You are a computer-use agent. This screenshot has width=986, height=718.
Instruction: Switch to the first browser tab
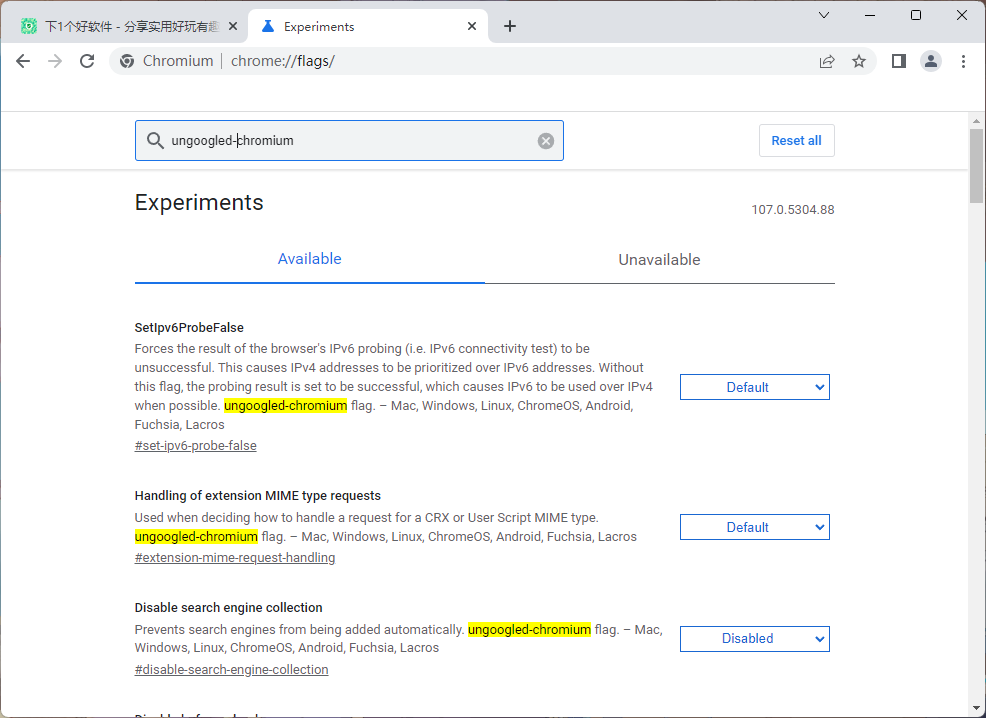click(x=125, y=27)
